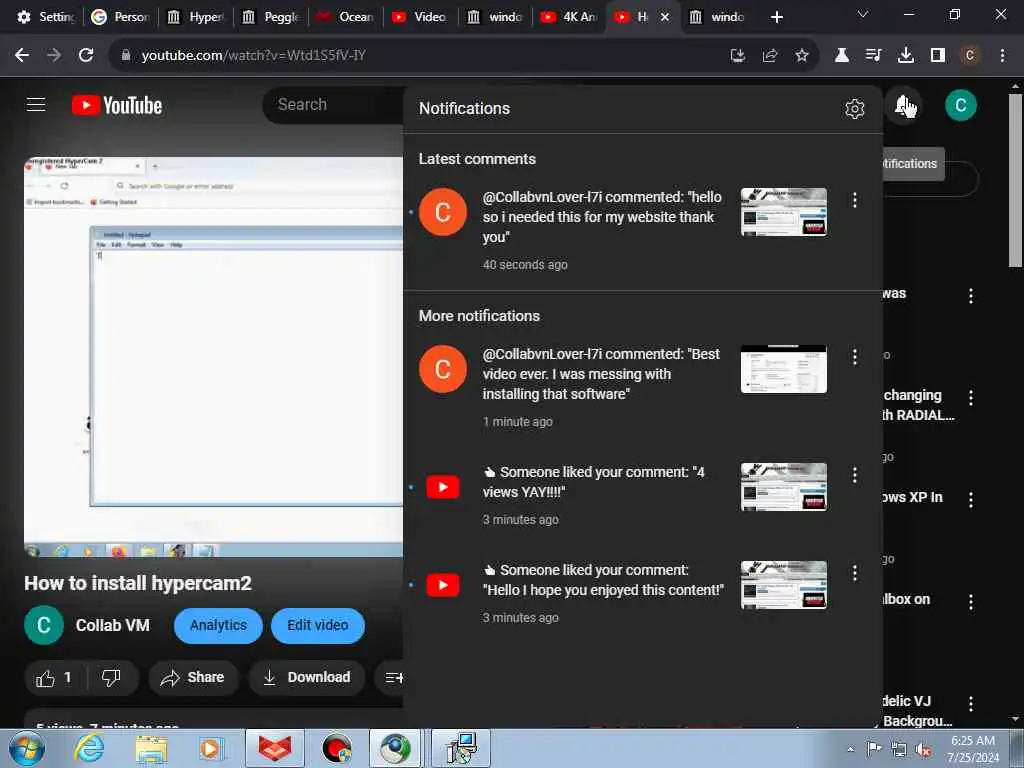Open options for the "lbox on" sidebar video
The width and height of the screenshot is (1024, 768).
coord(971,601)
